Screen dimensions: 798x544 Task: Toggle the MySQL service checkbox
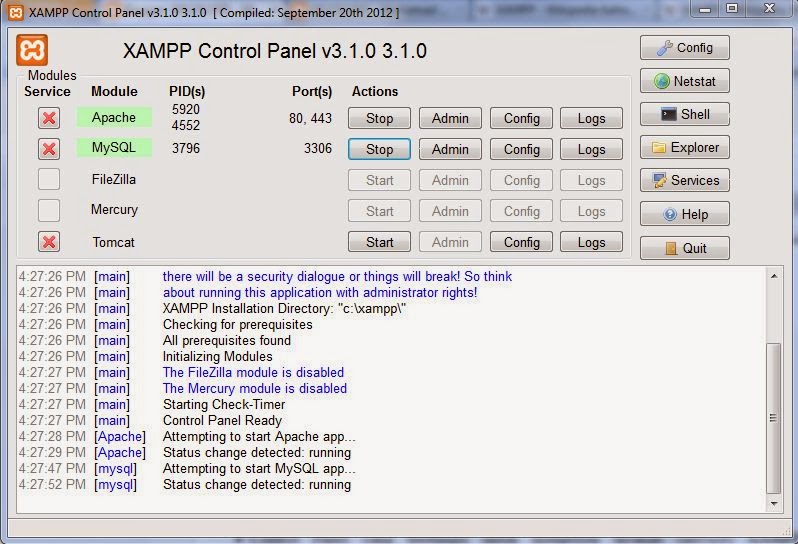(49, 149)
